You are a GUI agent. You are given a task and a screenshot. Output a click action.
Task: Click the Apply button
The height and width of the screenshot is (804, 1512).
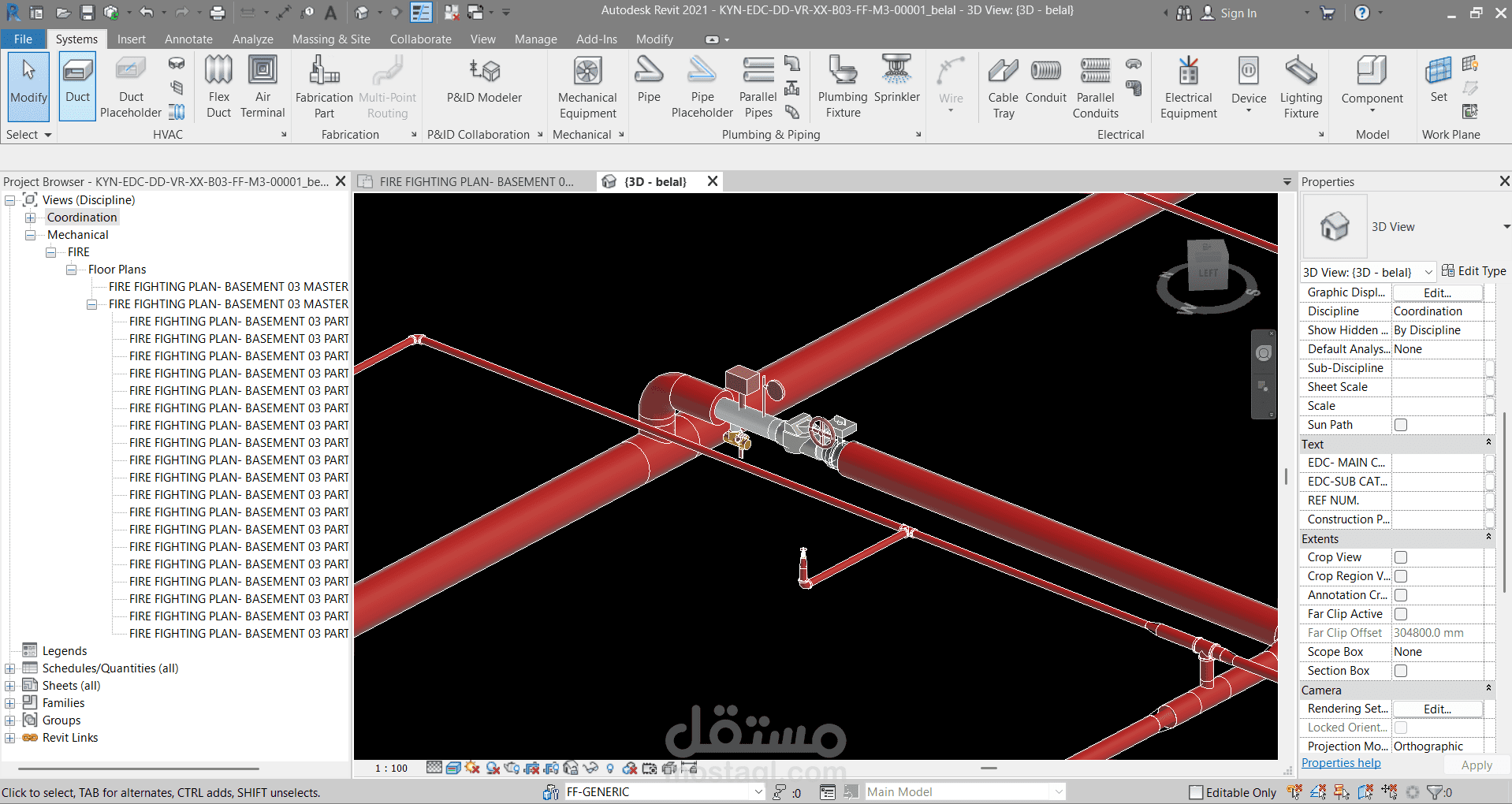[x=1477, y=765]
